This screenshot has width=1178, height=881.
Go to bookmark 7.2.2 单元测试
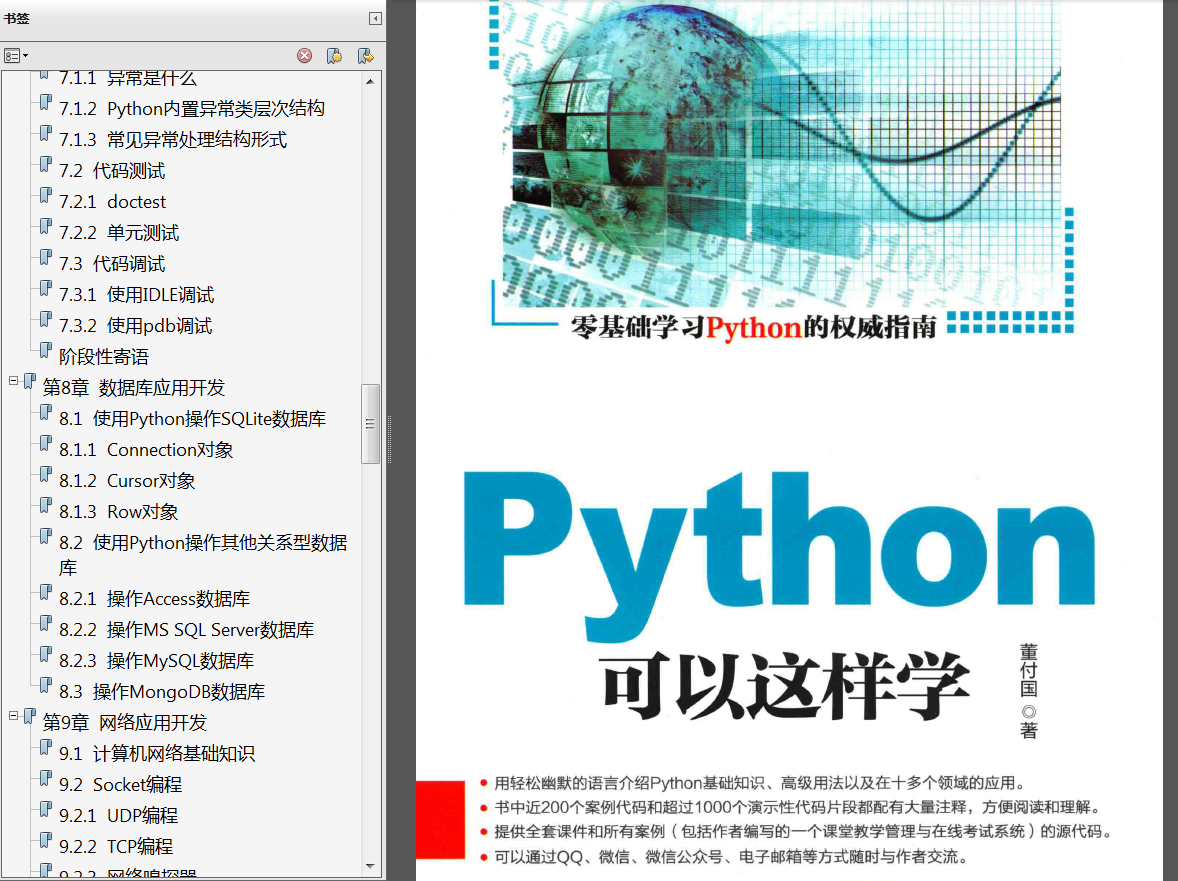[x=119, y=233]
